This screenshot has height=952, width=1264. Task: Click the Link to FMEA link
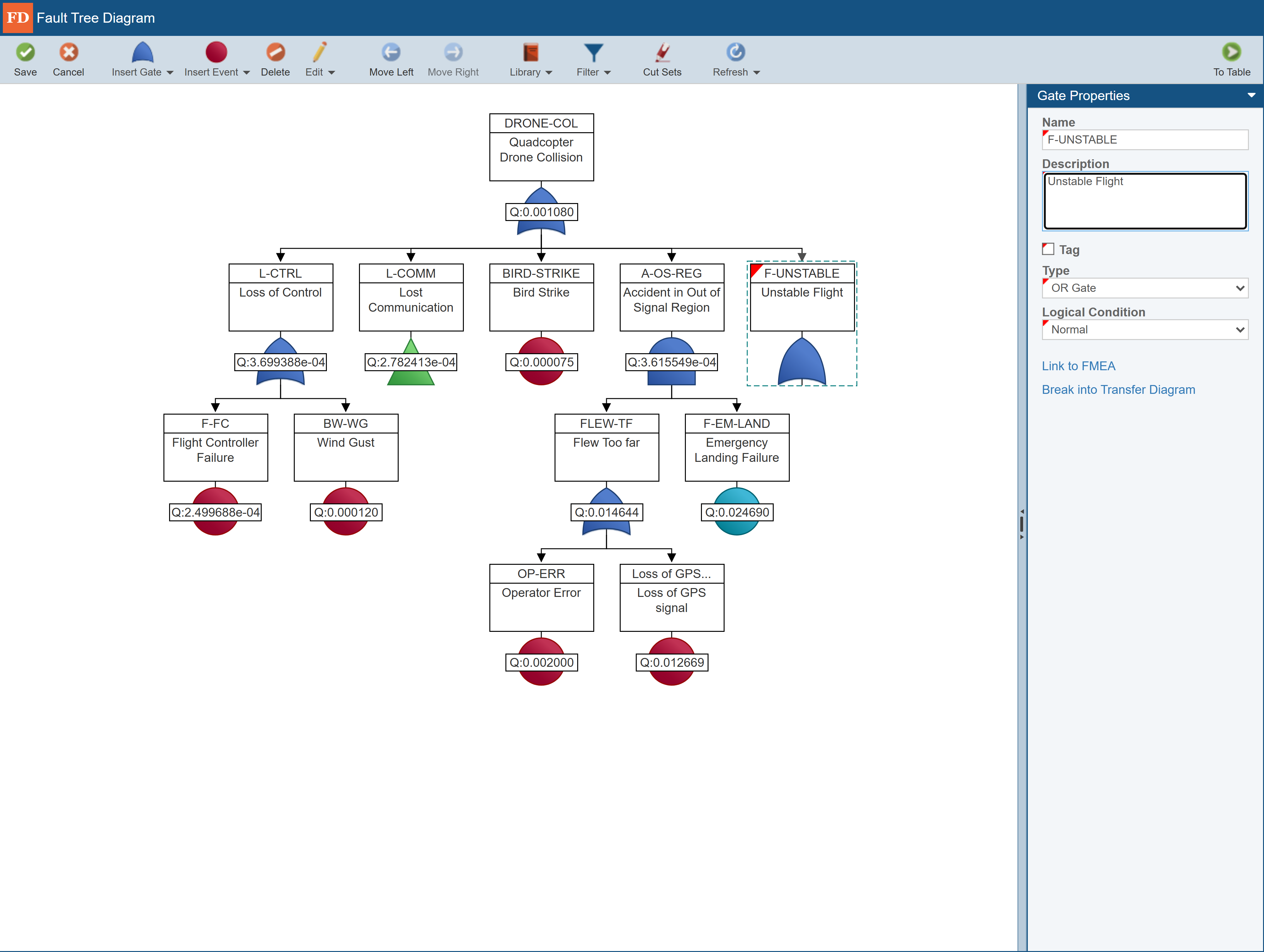(x=1078, y=366)
